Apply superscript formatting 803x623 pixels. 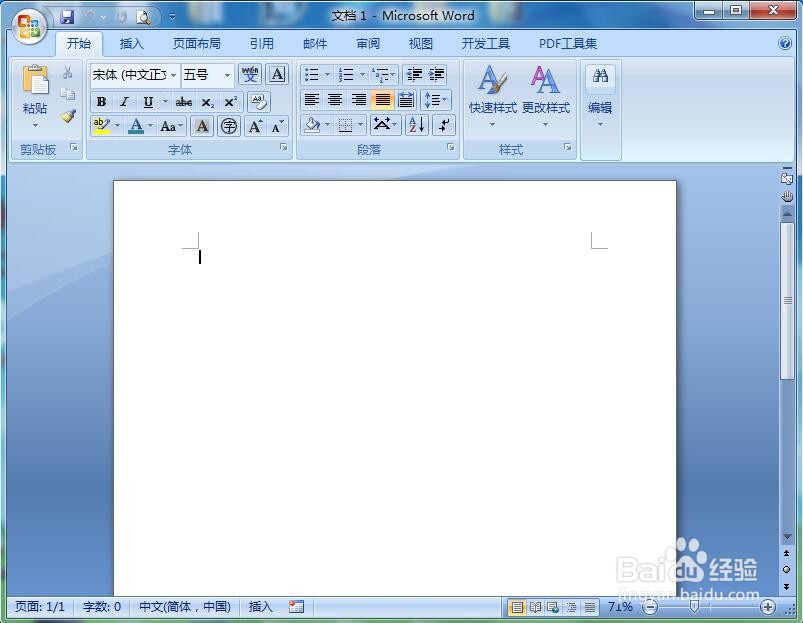click(x=231, y=102)
